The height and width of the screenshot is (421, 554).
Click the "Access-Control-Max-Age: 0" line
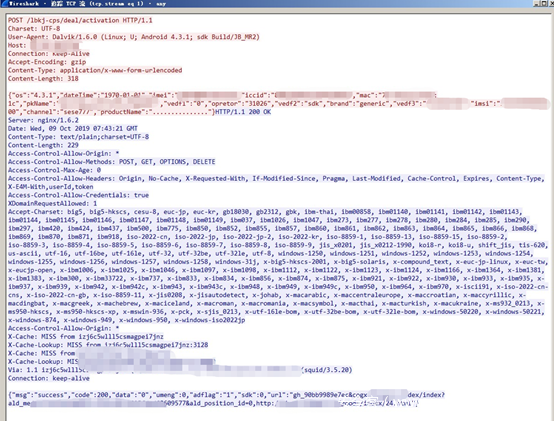pyautogui.click(x=54, y=170)
